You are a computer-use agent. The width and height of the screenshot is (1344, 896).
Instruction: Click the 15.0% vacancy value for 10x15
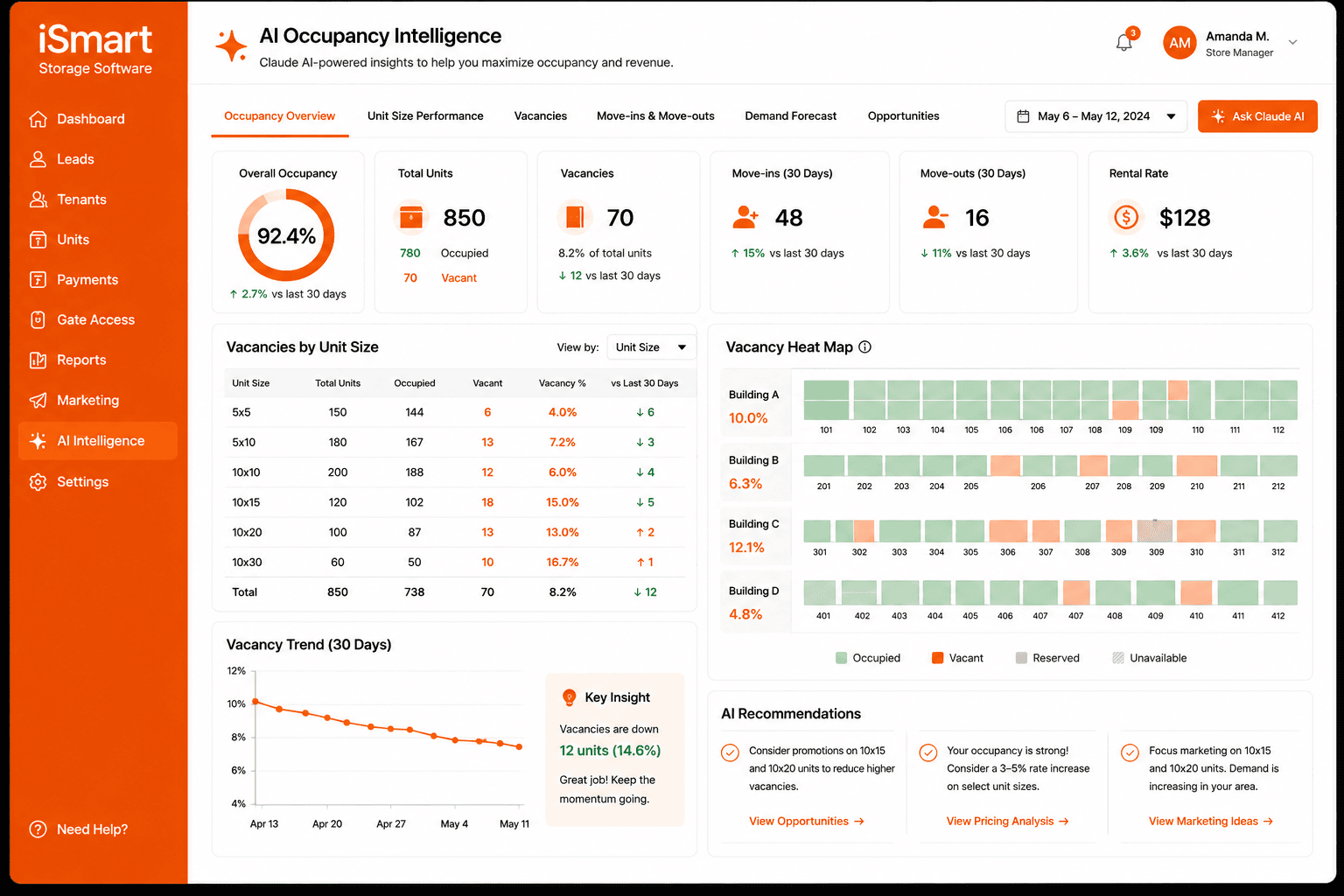pyautogui.click(x=563, y=502)
